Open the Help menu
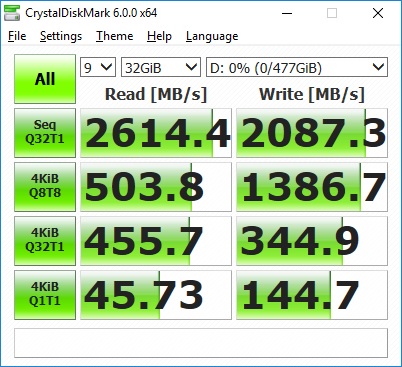The height and width of the screenshot is (367, 402). [159, 36]
